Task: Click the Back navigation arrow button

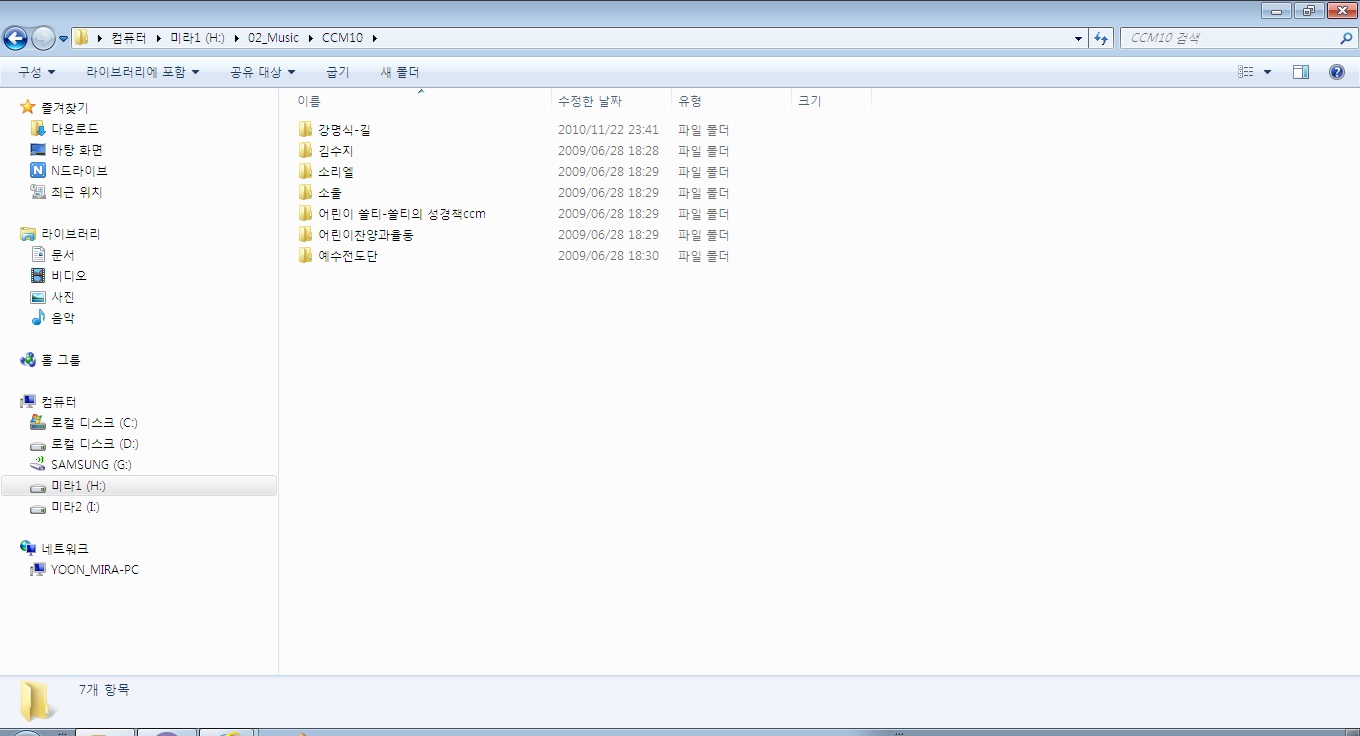Action: point(15,38)
